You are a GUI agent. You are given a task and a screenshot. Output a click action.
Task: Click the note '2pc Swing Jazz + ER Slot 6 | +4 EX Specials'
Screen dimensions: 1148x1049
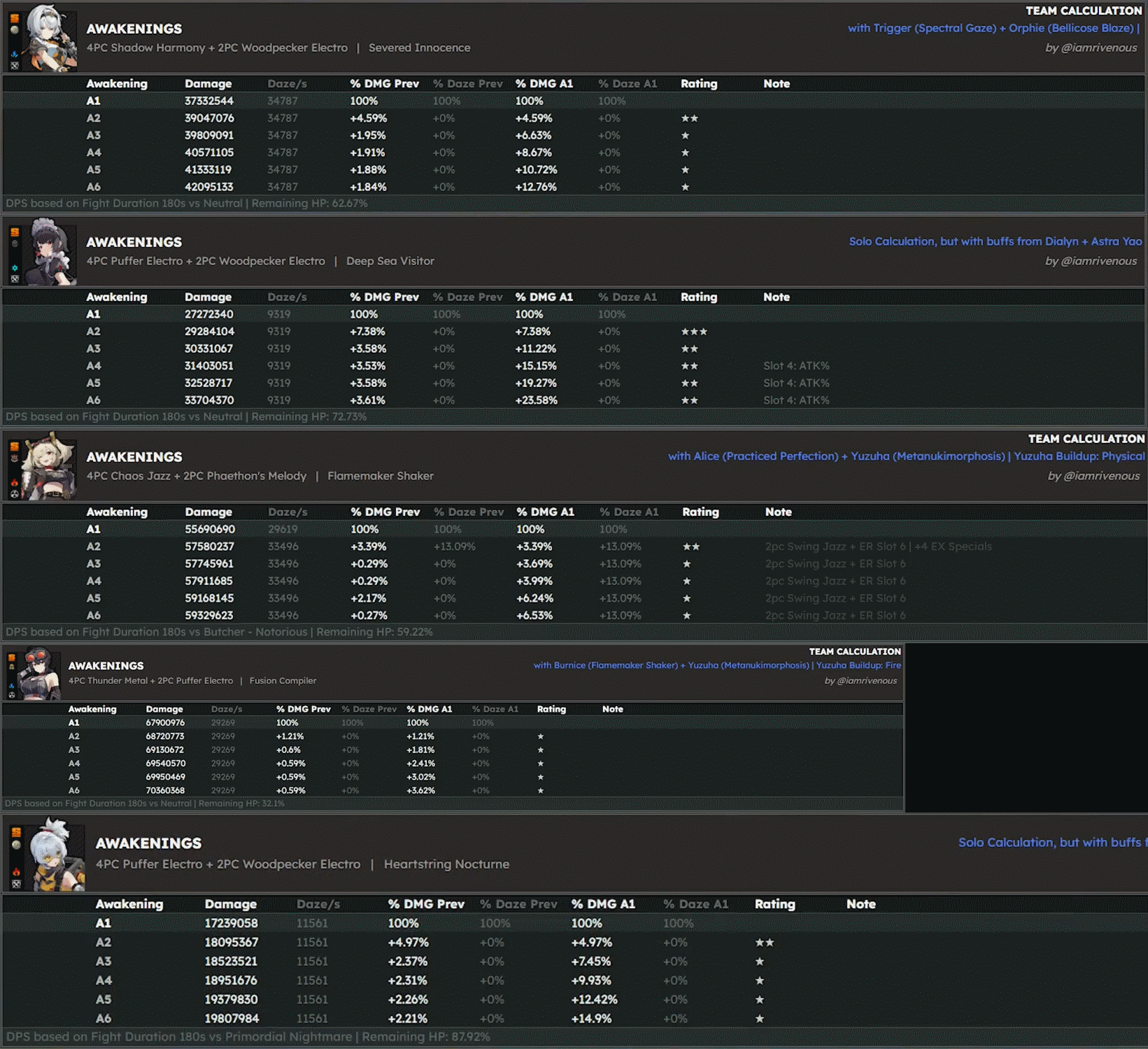(x=879, y=547)
